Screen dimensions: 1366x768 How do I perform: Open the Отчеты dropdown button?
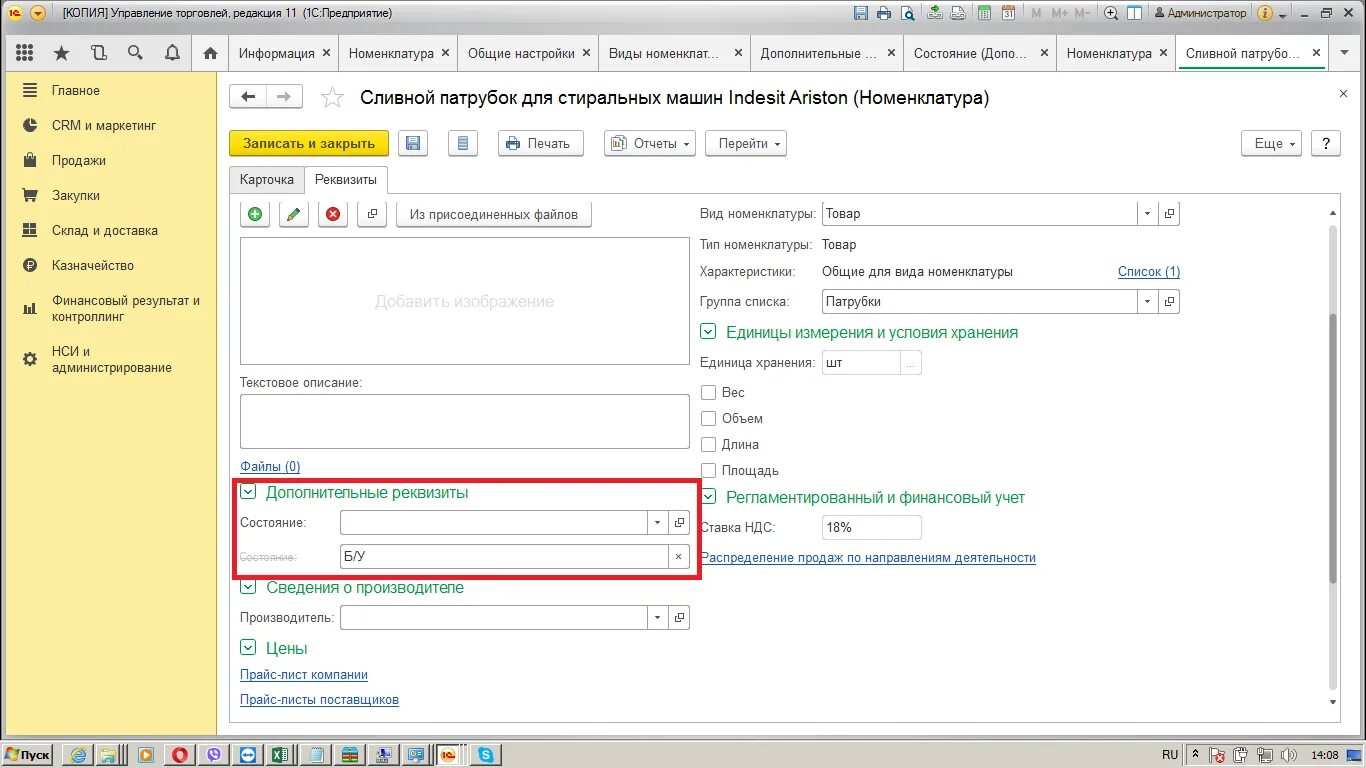[x=650, y=143]
